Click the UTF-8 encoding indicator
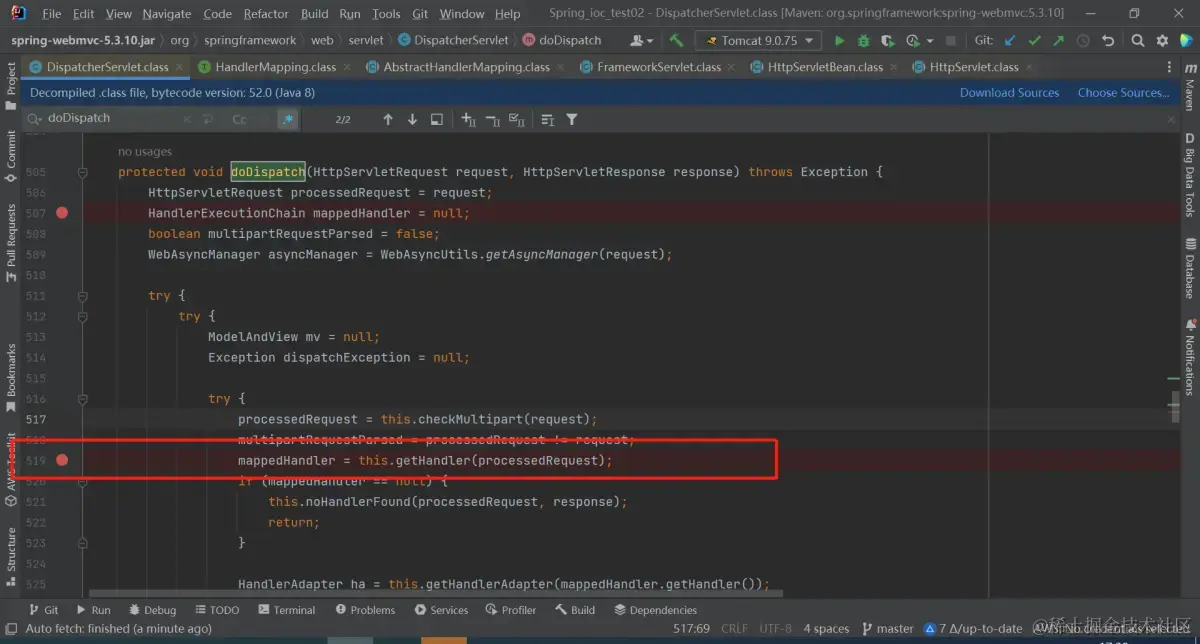 click(x=774, y=629)
